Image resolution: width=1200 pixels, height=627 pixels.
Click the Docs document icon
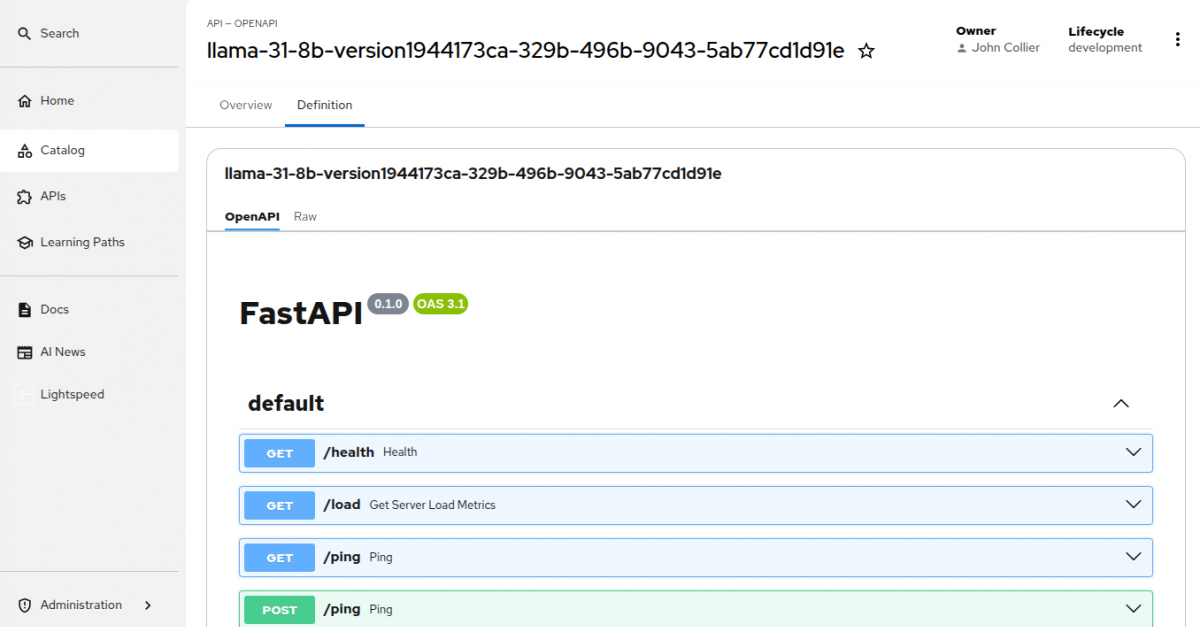pos(25,310)
